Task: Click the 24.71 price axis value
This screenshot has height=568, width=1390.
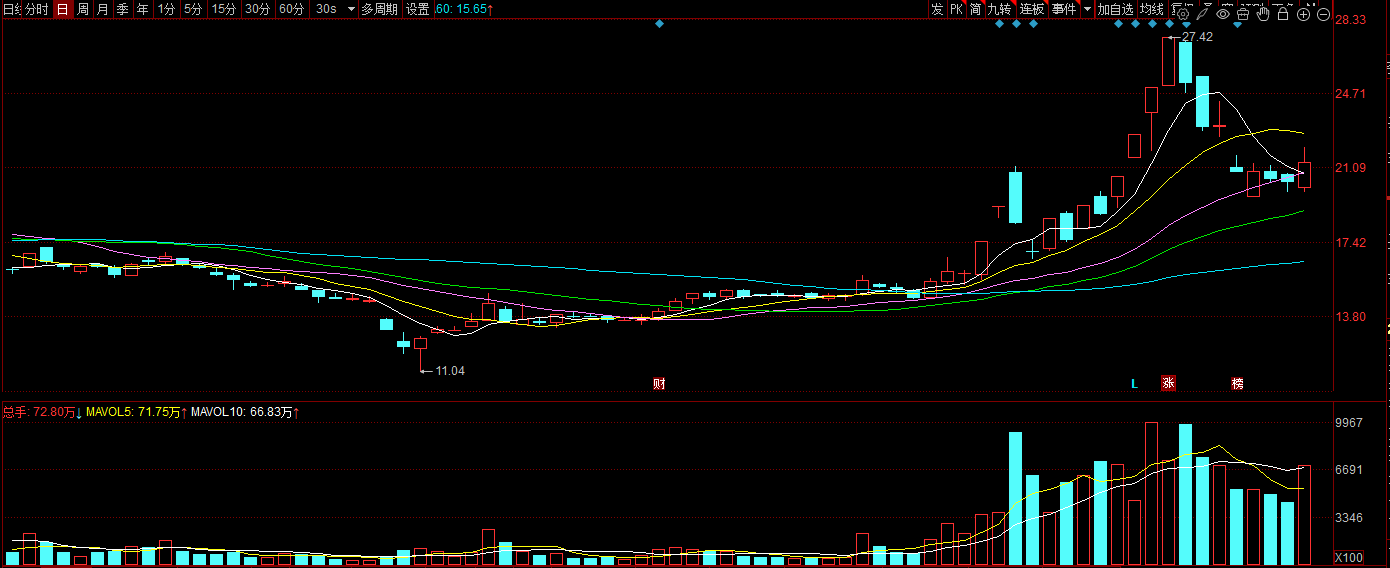Action: pyautogui.click(x=1351, y=94)
